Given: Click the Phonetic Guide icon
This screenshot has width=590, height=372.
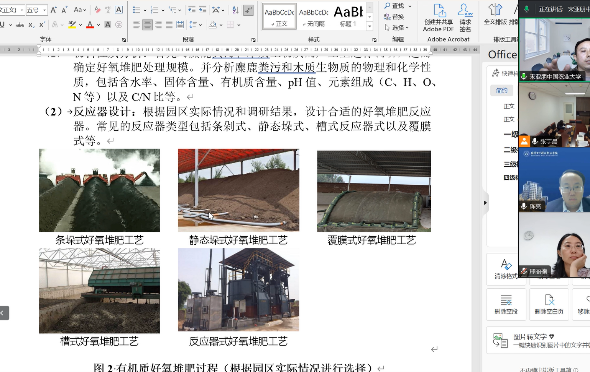Looking at the screenshot, I should pyautogui.click(x=108, y=10).
